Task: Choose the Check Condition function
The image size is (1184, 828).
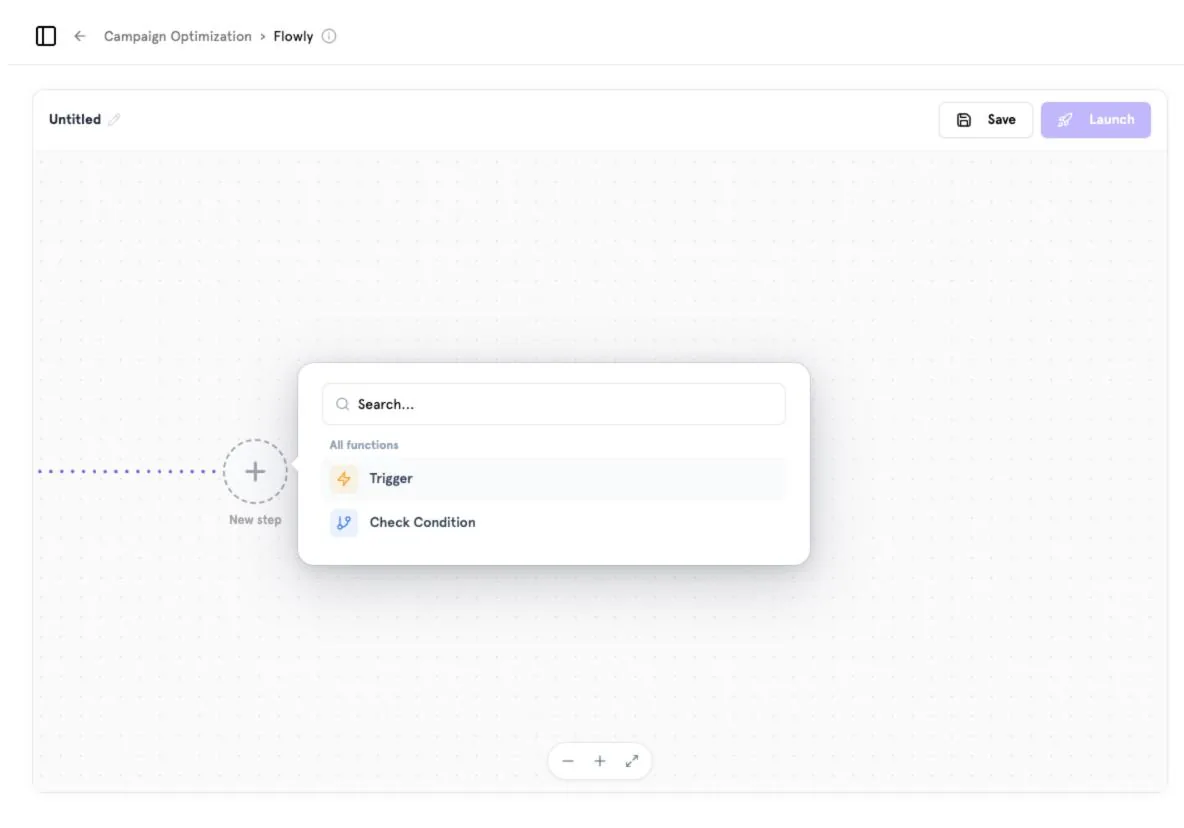Action: pyautogui.click(x=553, y=522)
